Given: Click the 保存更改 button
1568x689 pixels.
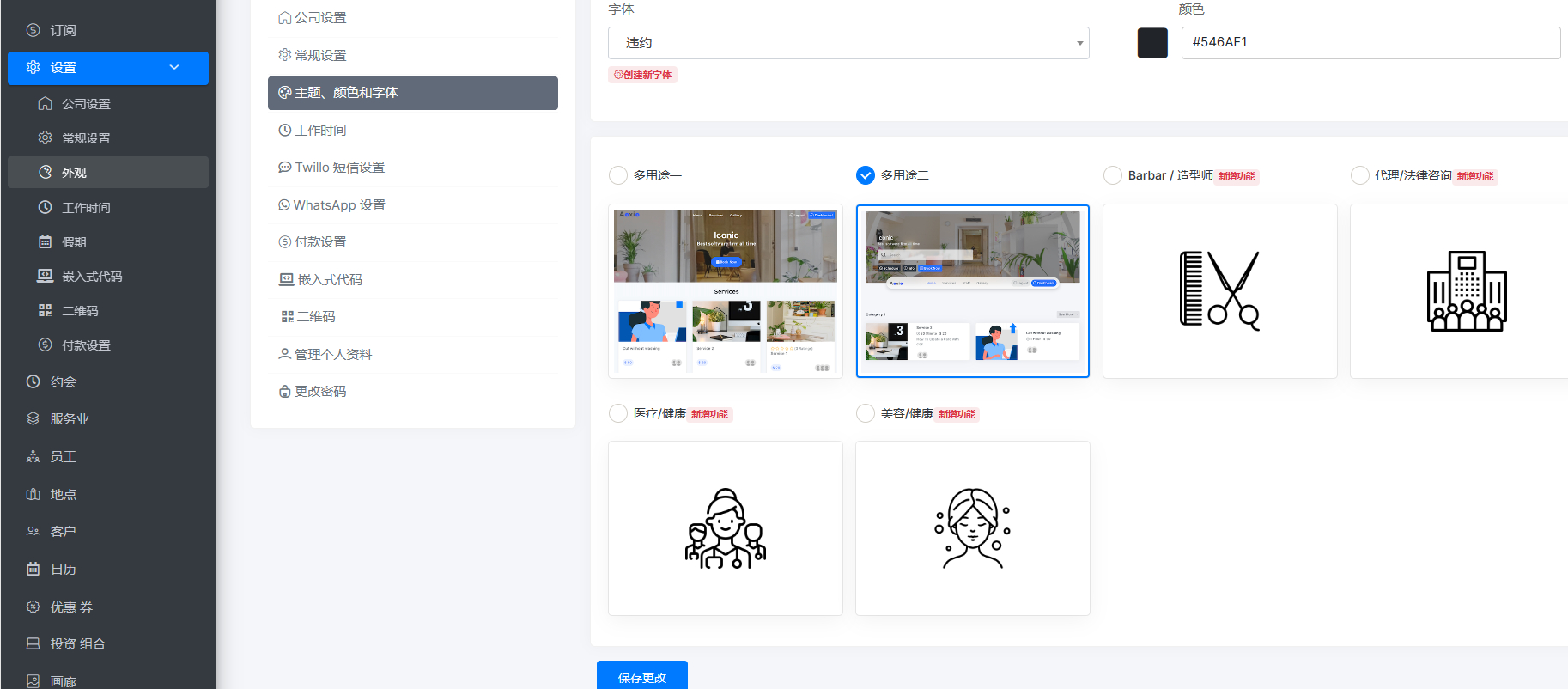Looking at the screenshot, I should (641, 676).
